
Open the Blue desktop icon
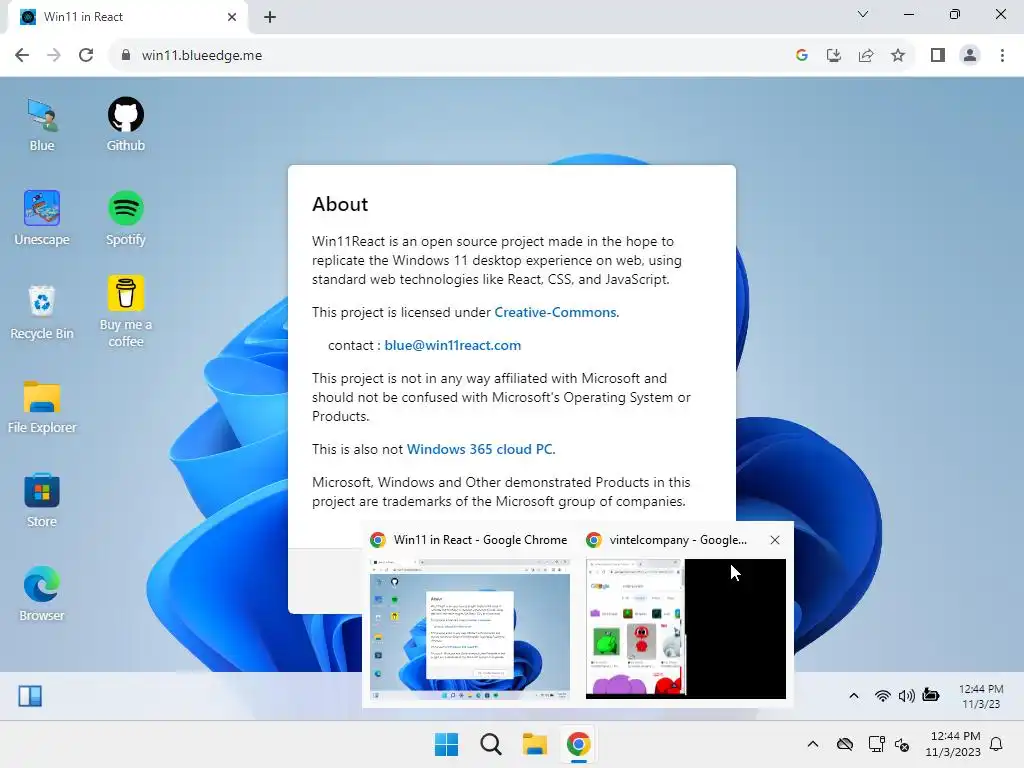(x=42, y=125)
